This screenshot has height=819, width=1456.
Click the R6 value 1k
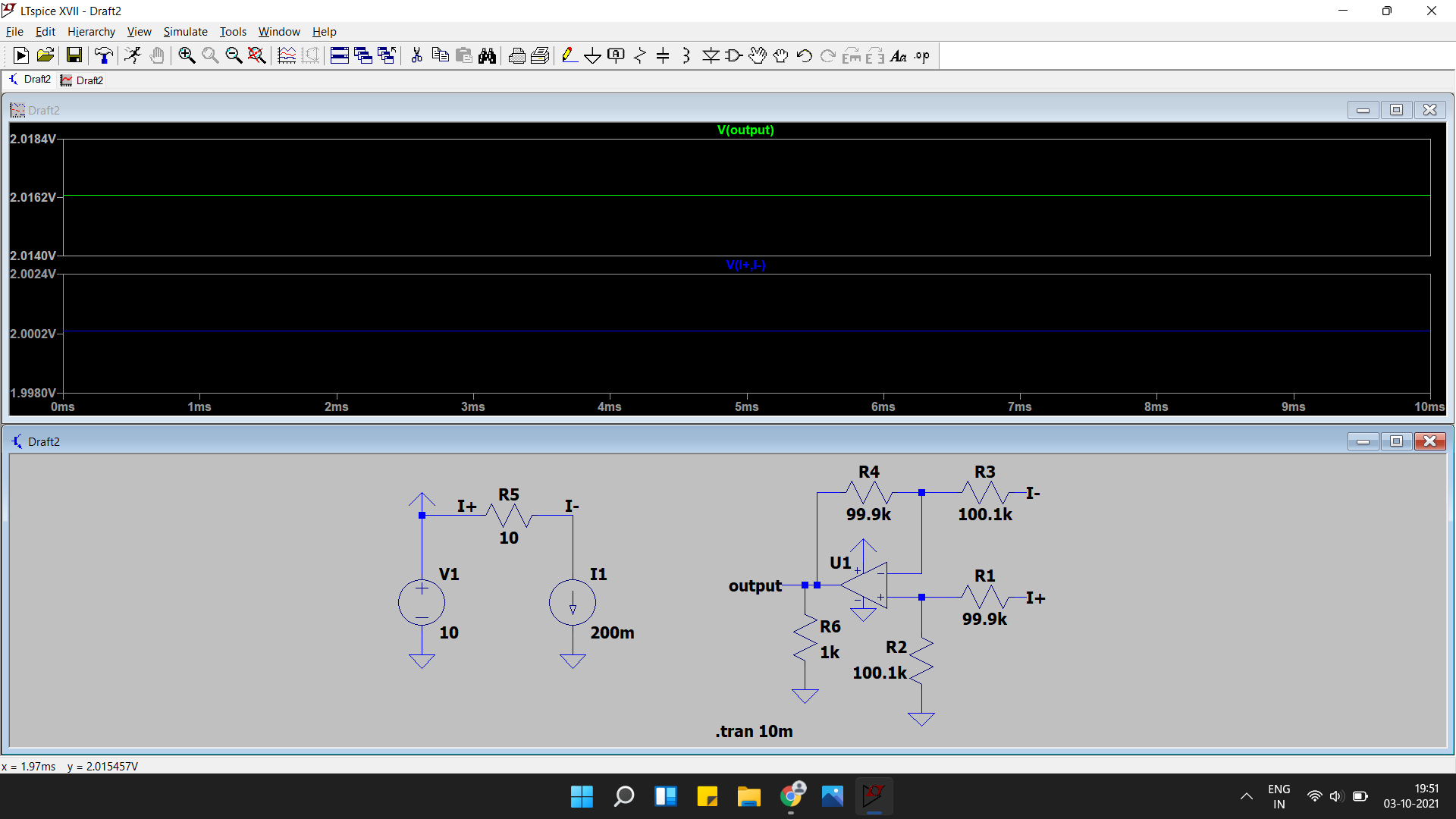830,652
